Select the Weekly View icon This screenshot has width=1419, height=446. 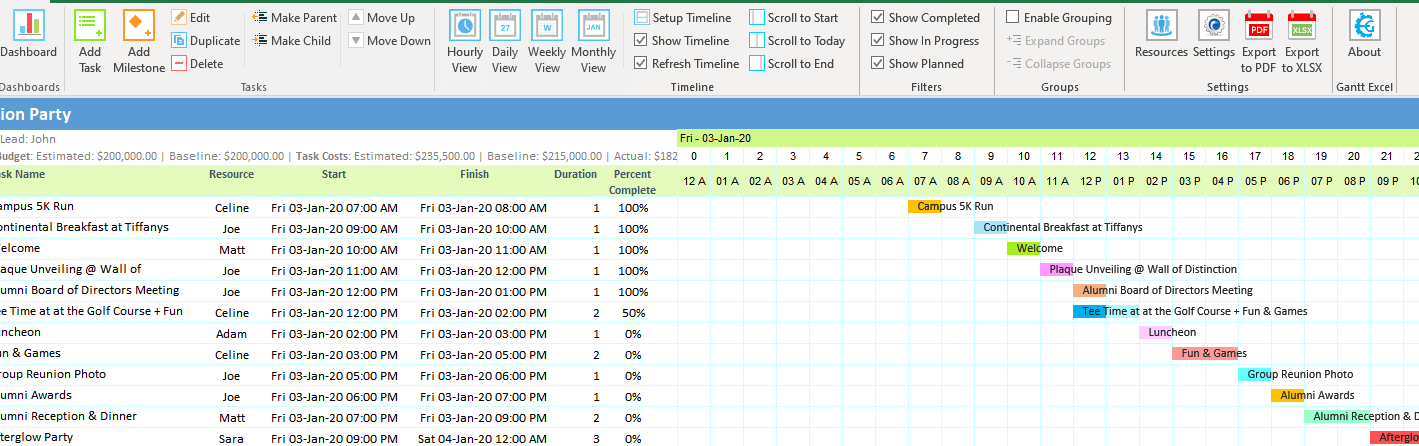coord(547,27)
